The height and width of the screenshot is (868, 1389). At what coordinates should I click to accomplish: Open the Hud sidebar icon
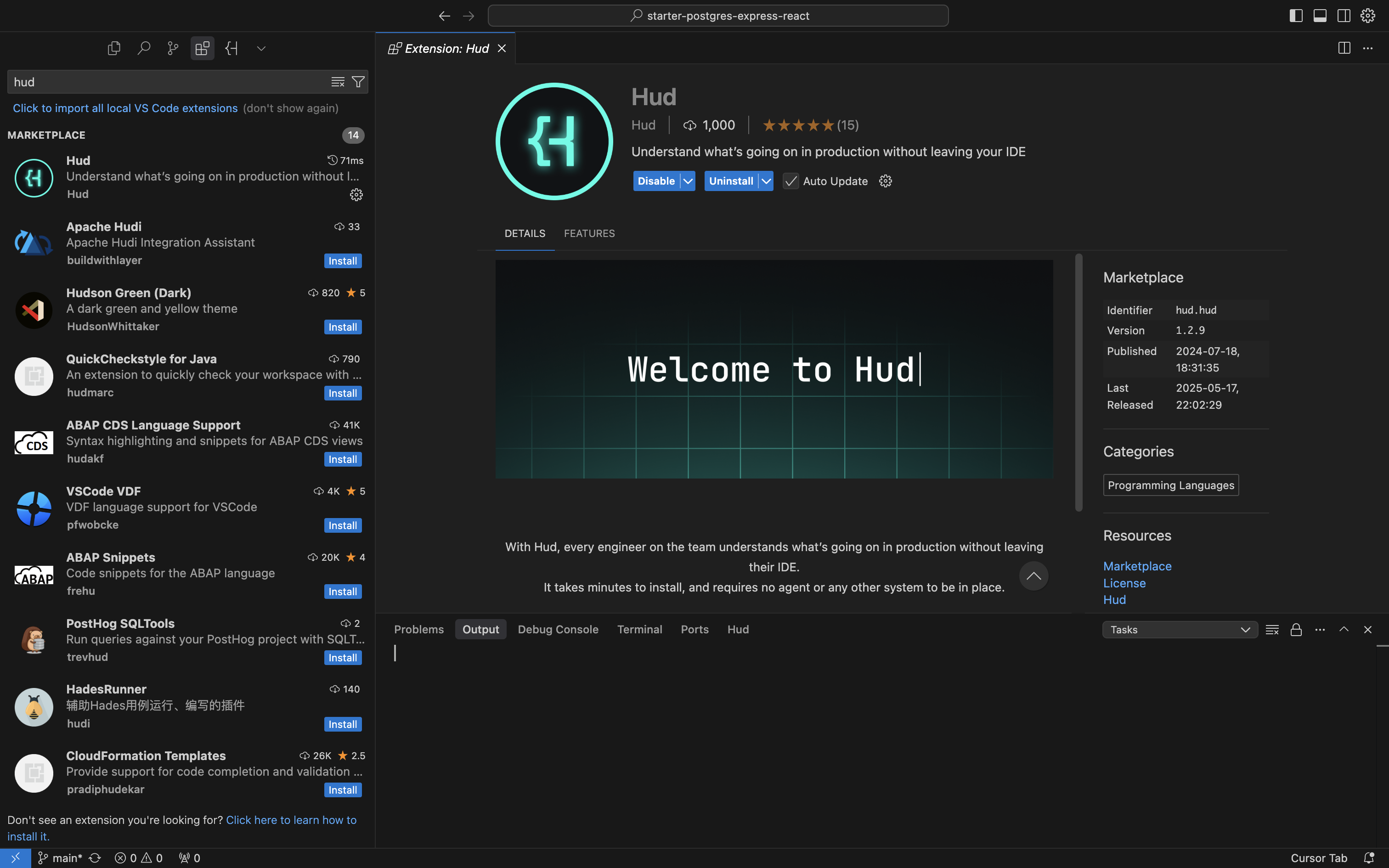tap(232, 48)
